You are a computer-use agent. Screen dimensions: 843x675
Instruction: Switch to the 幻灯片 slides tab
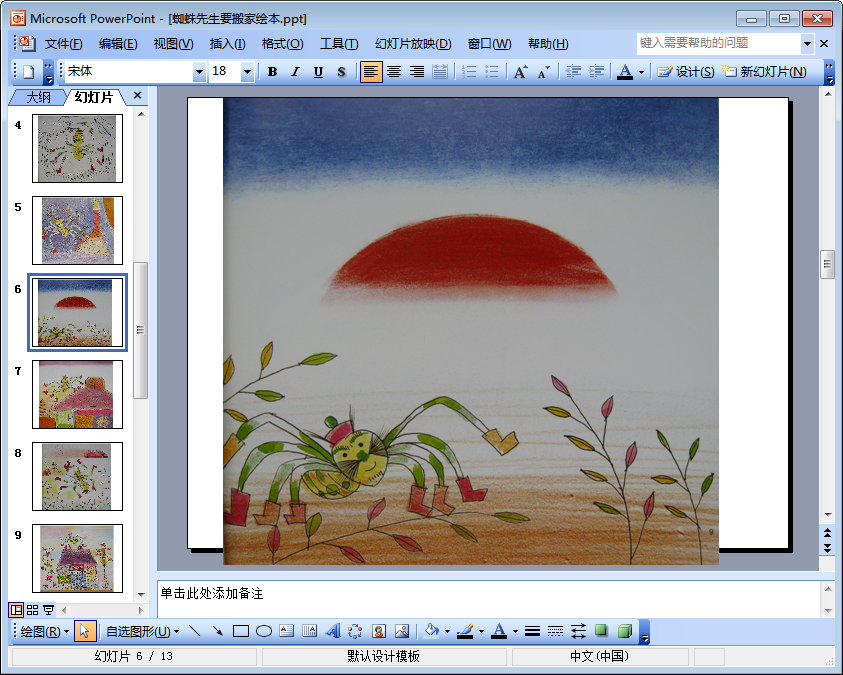pos(94,97)
